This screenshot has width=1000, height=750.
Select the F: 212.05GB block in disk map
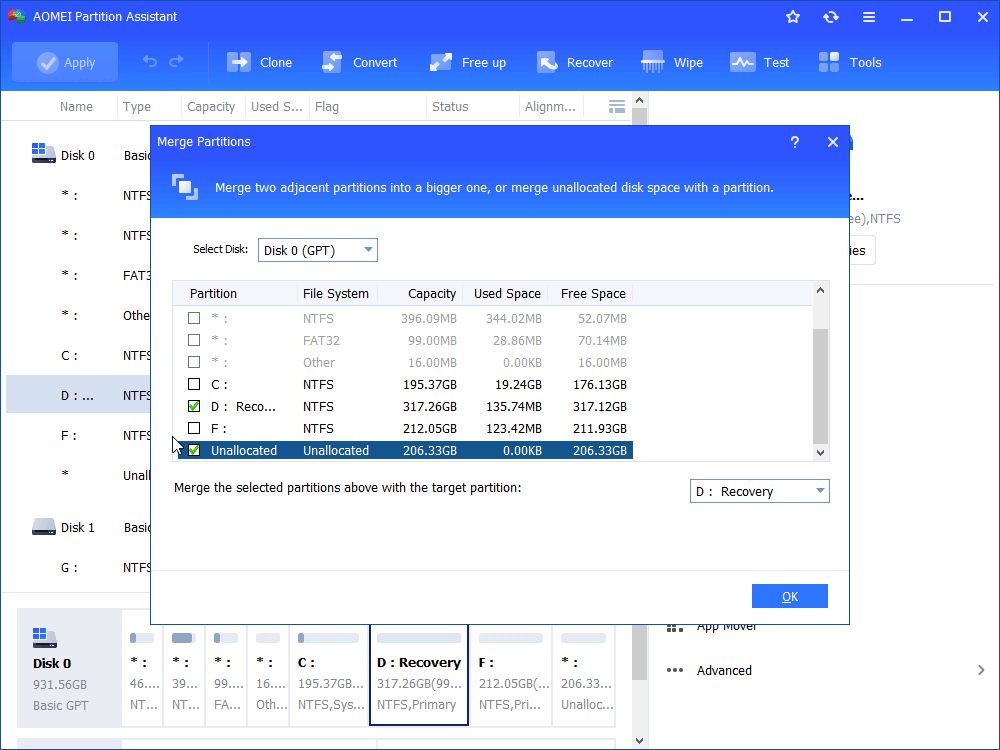pyautogui.click(x=511, y=675)
